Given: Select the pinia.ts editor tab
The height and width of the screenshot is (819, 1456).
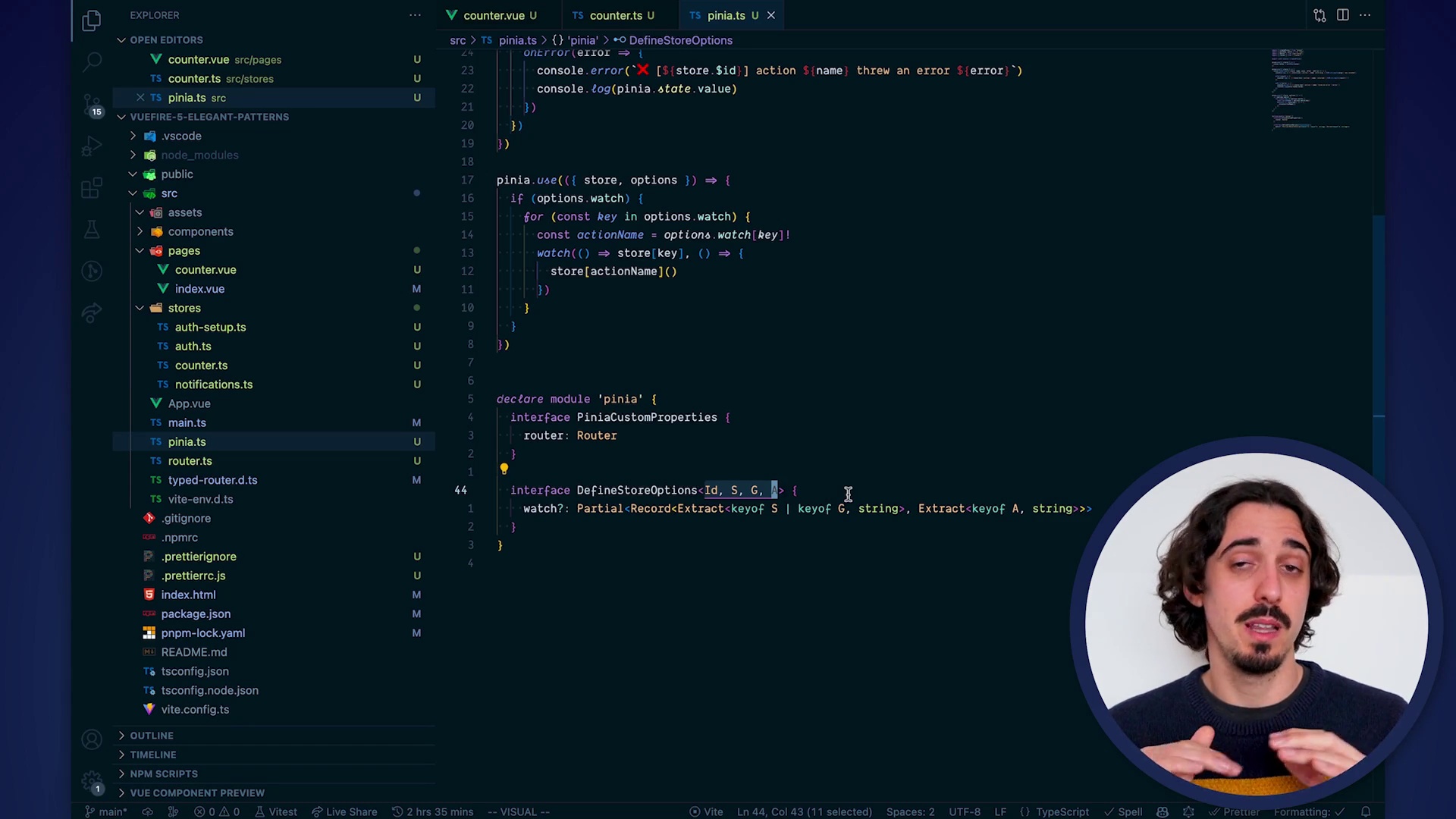Looking at the screenshot, I should [x=725, y=15].
